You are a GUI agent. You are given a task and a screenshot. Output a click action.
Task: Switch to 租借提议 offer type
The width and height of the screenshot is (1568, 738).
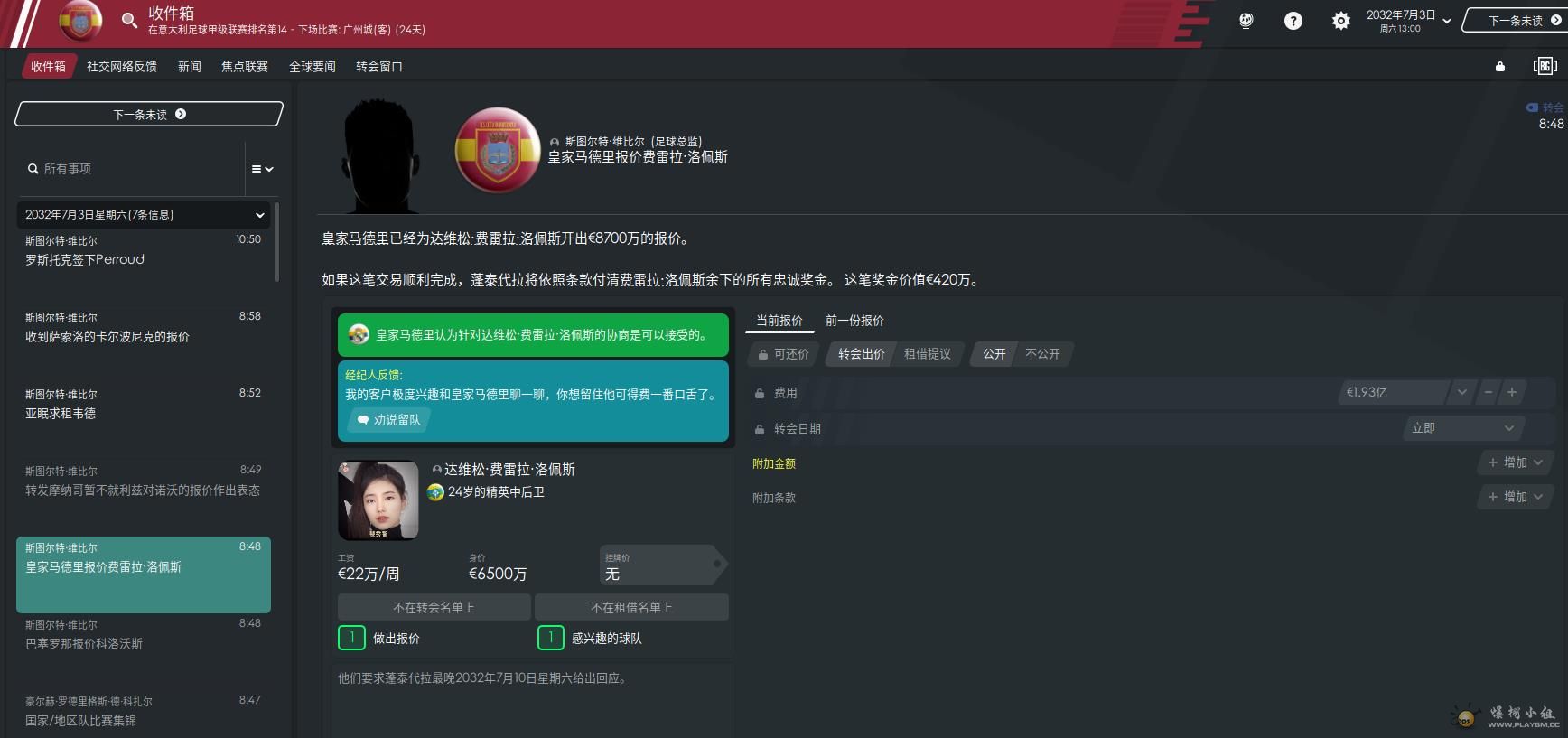click(927, 354)
